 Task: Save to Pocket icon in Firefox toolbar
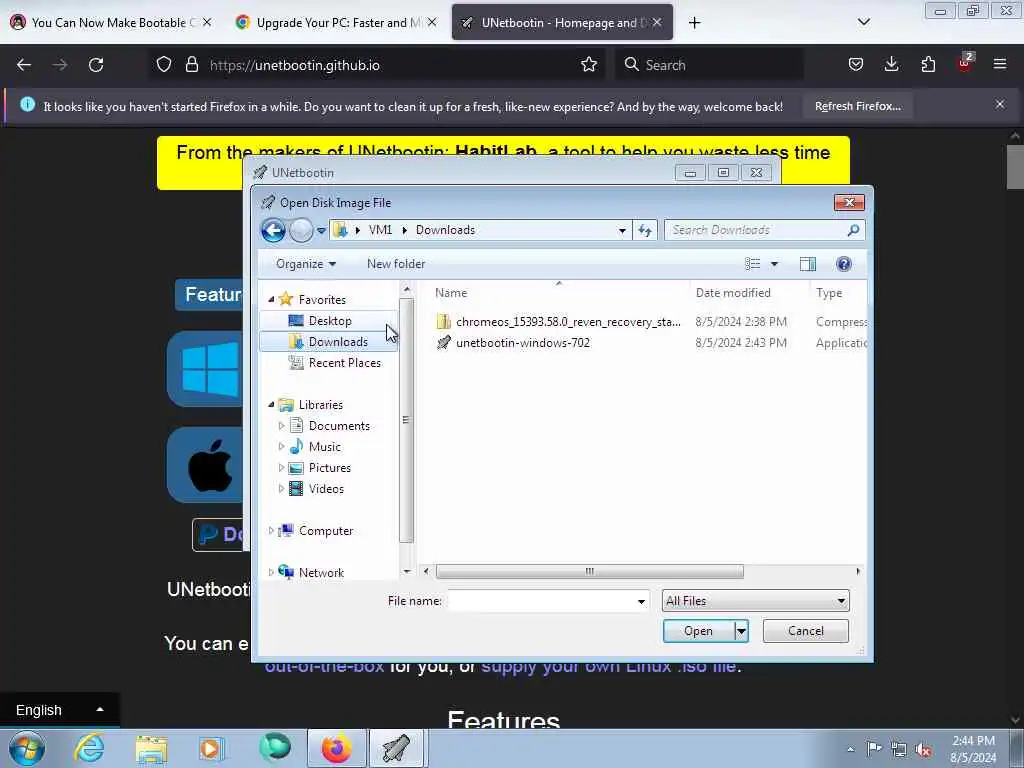[x=856, y=65]
